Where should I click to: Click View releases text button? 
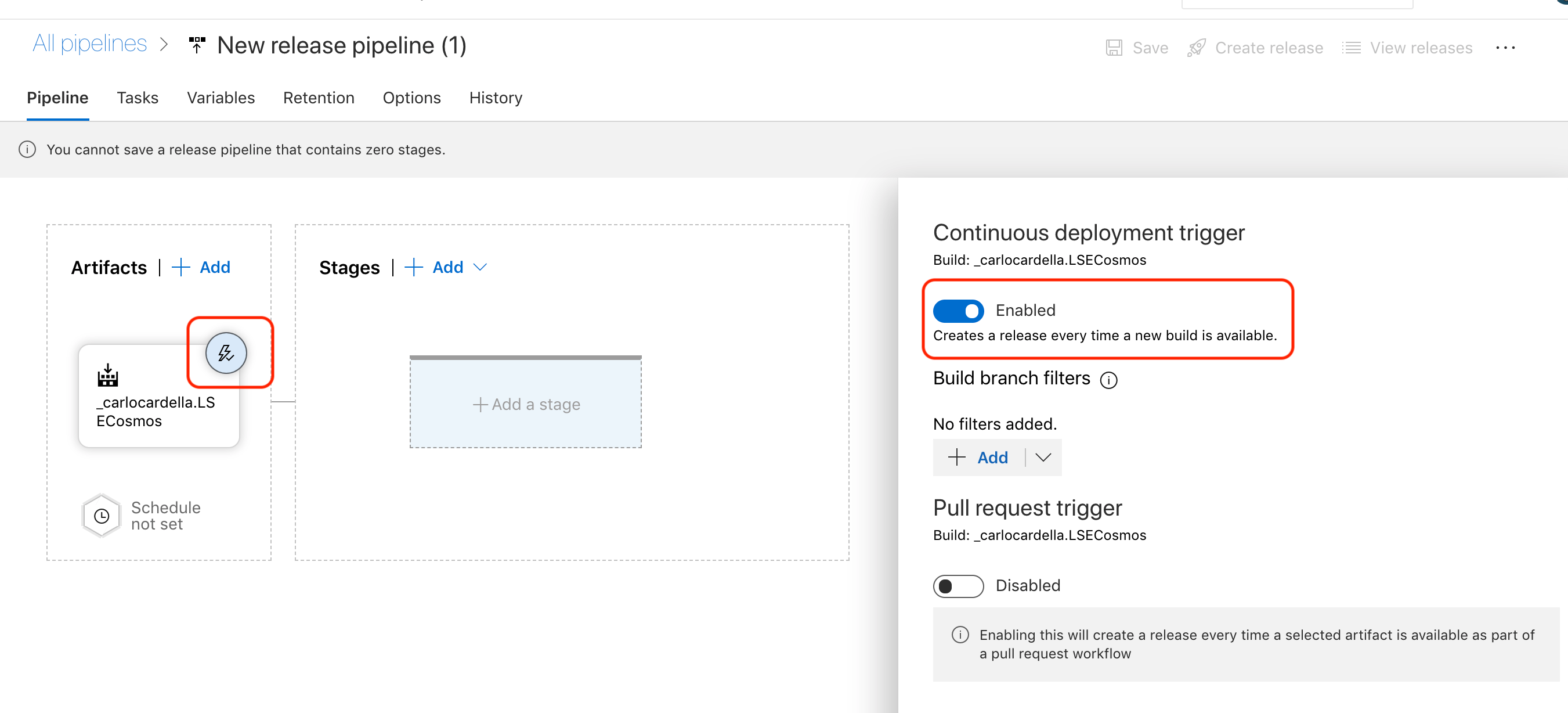(1421, 48)
